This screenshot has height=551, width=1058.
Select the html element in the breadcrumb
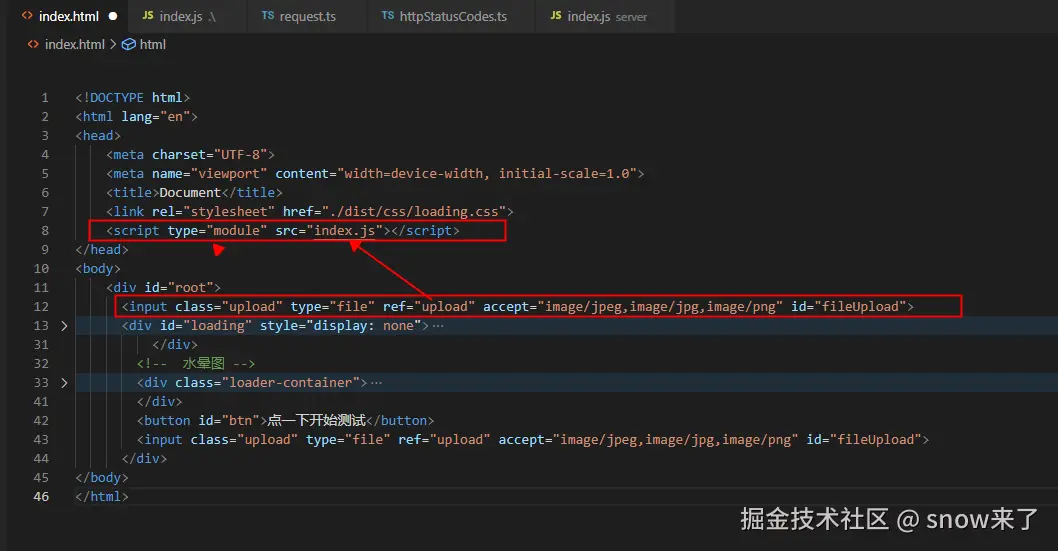click(152, 45)
